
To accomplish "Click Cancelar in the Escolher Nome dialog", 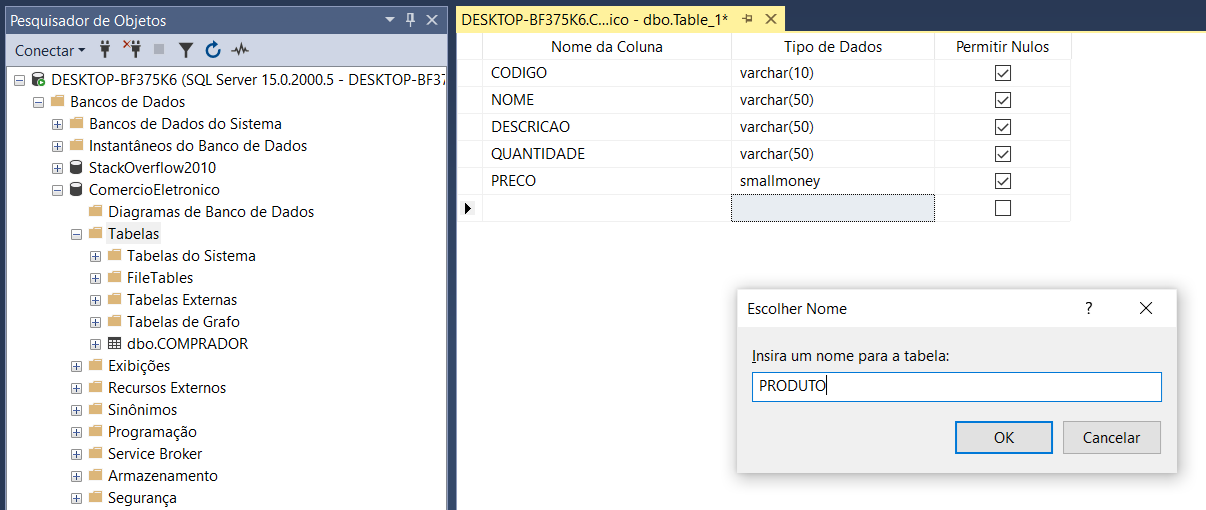I will 1112,437.
